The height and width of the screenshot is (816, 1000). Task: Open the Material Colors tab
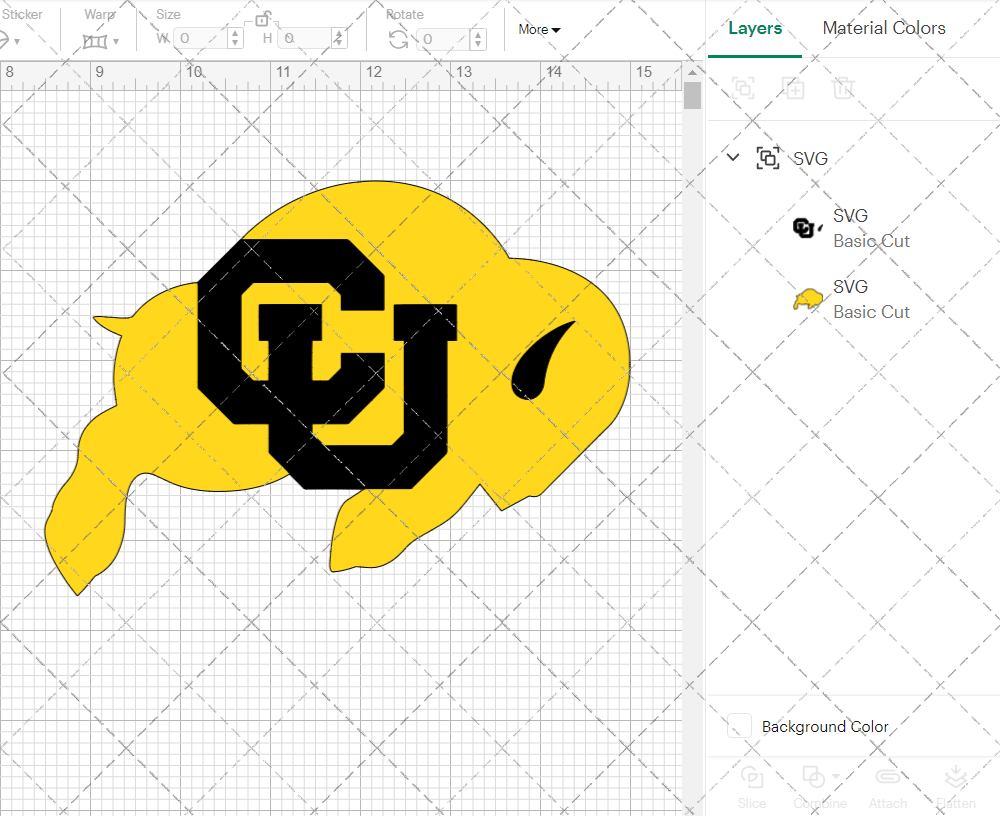[883, 28]
